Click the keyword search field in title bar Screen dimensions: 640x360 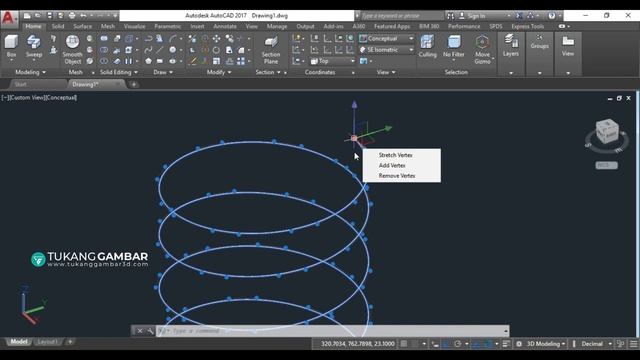click(x=401, y=16)
